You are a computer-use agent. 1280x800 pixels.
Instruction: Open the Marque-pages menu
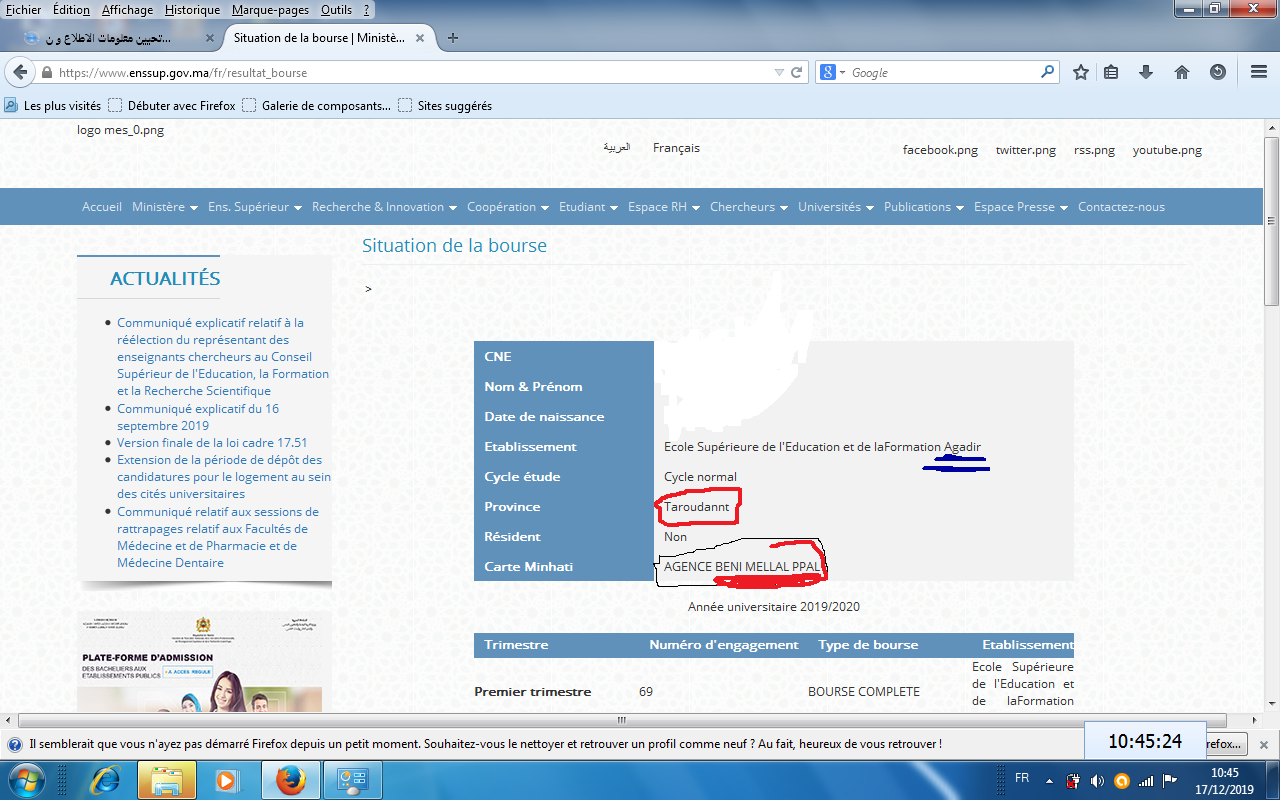click(270, 10)
